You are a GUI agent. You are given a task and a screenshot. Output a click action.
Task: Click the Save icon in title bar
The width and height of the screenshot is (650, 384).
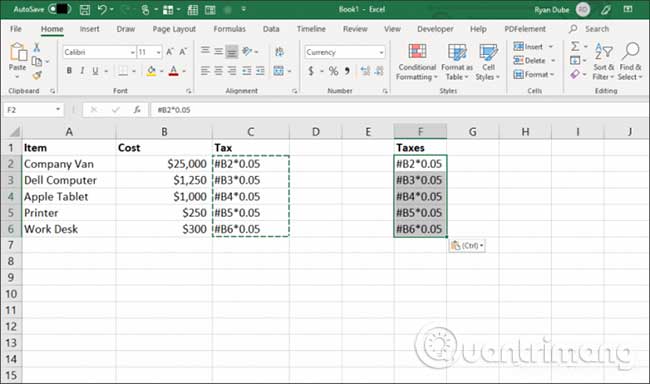(x=85, y=10)
